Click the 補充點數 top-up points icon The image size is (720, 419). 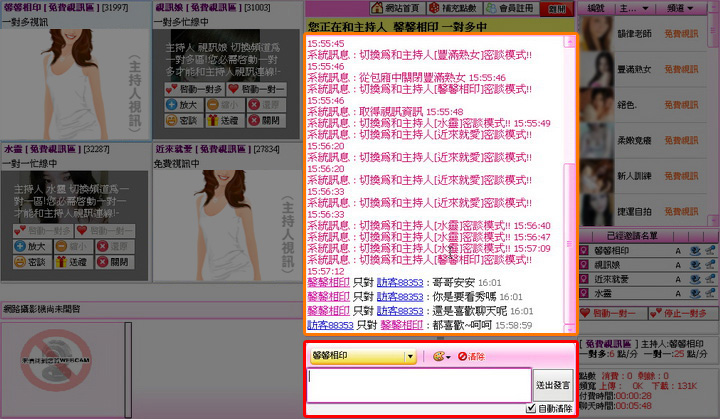click(455, 8)
